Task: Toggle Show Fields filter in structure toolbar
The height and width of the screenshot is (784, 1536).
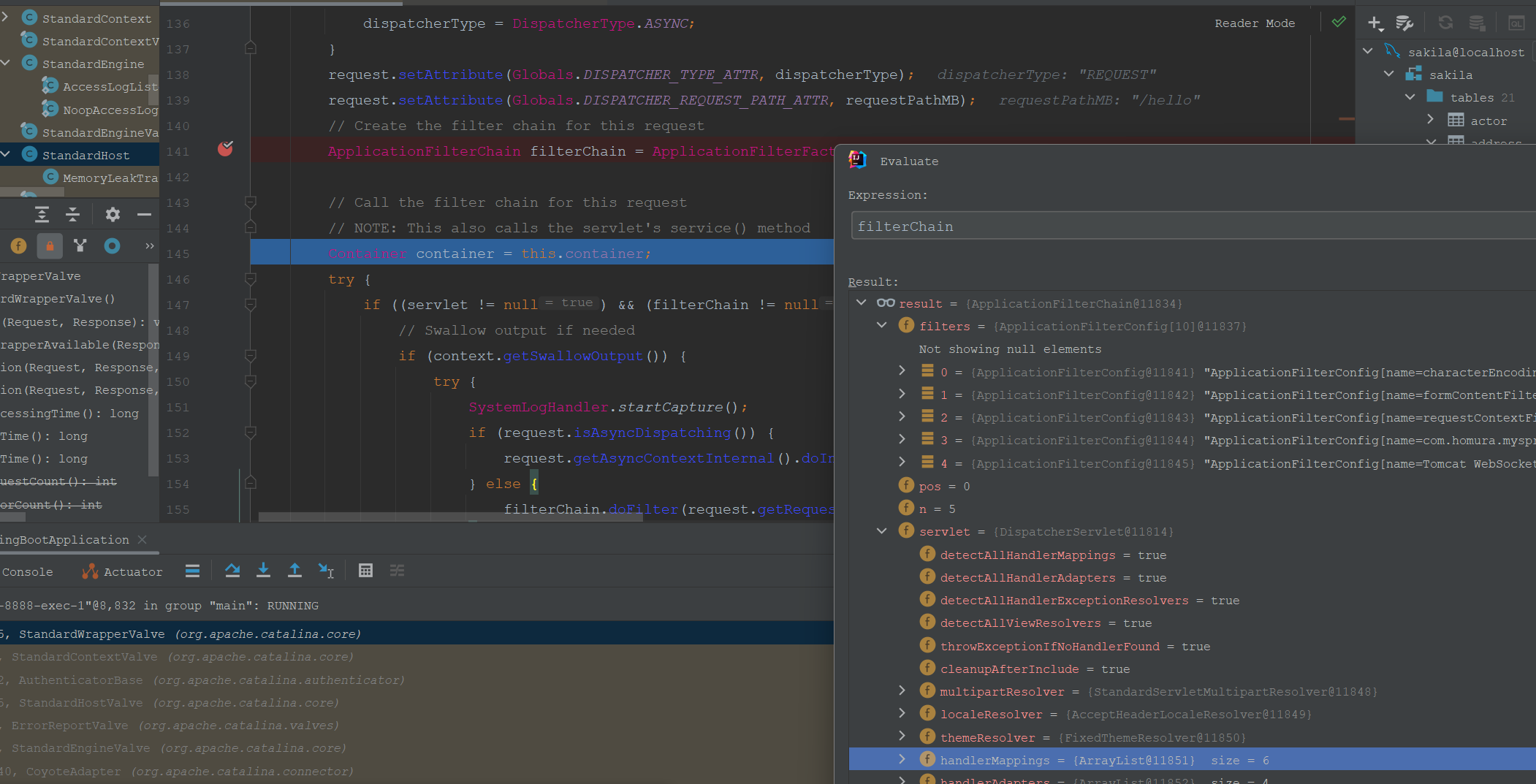Action: click(x=18, y=246)
